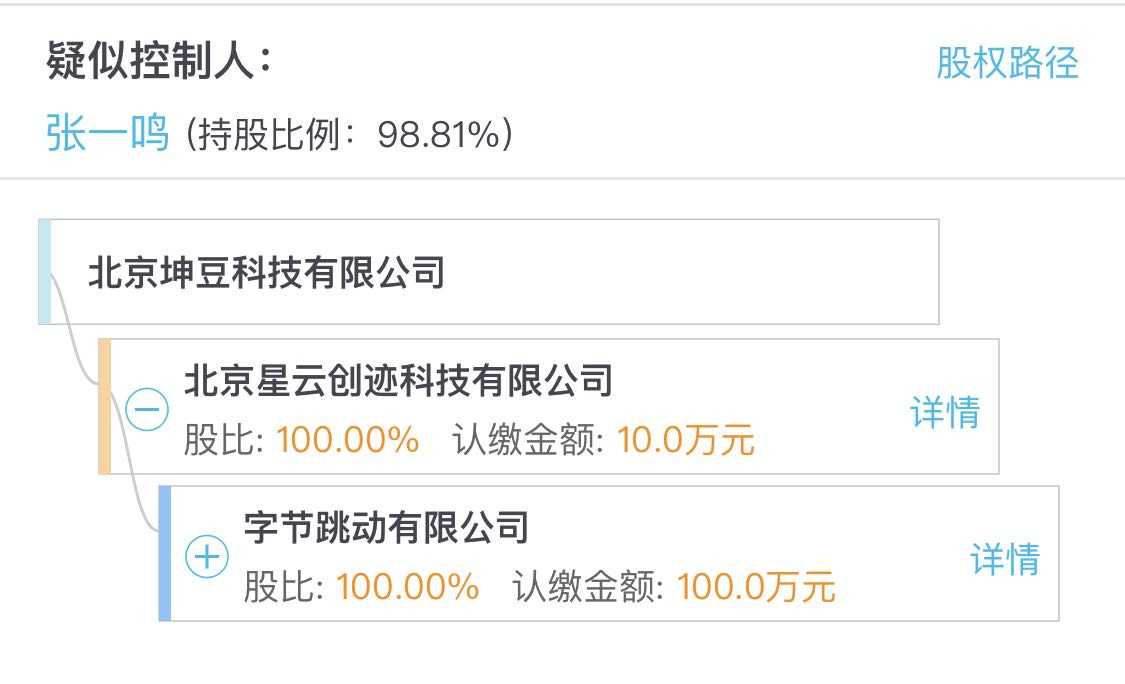The width and height of the screenshot is (1125, 684).
Task: Click 10.0万元 subscribed amount value
Action: [685, 440]
